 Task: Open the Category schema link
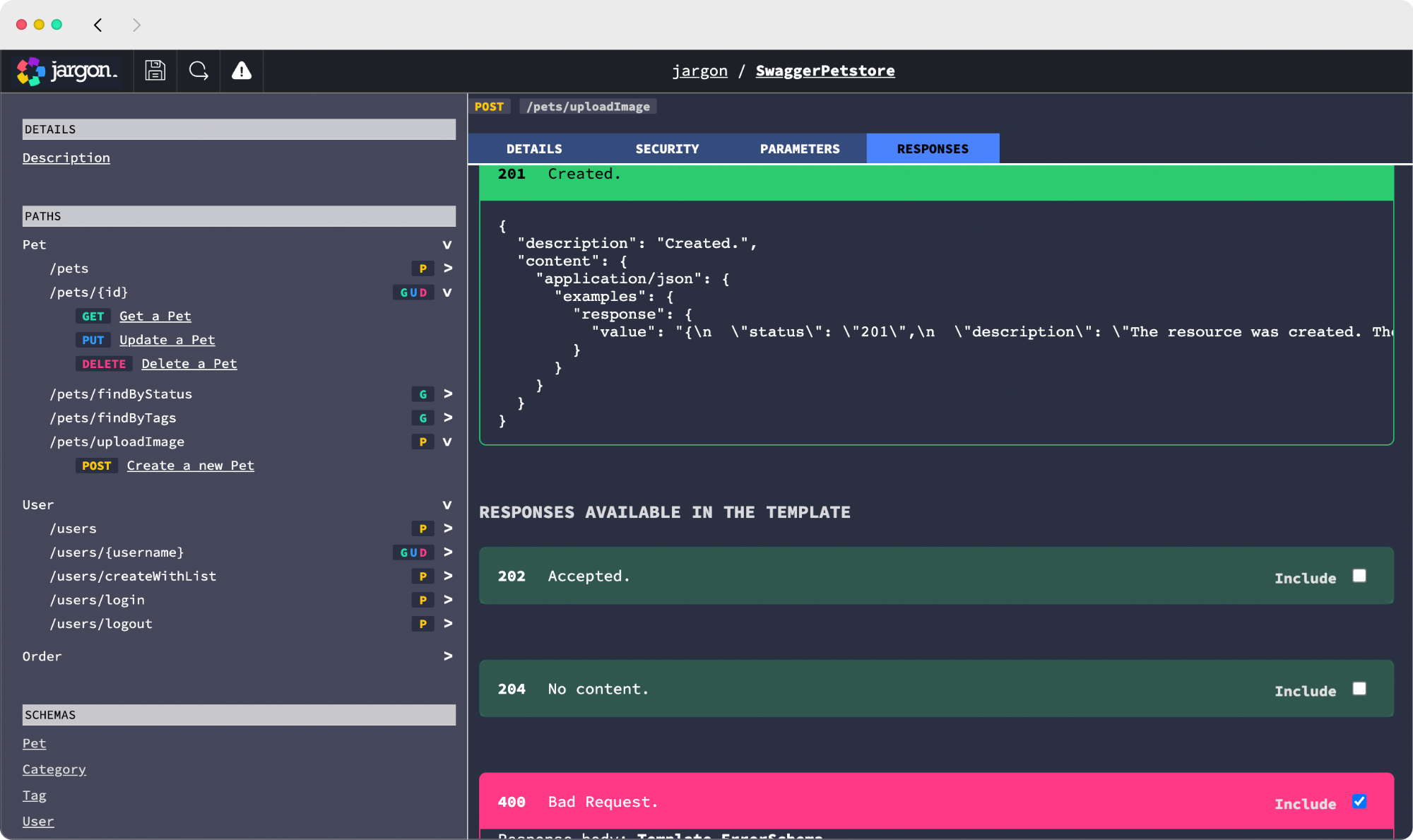(54, 770)
